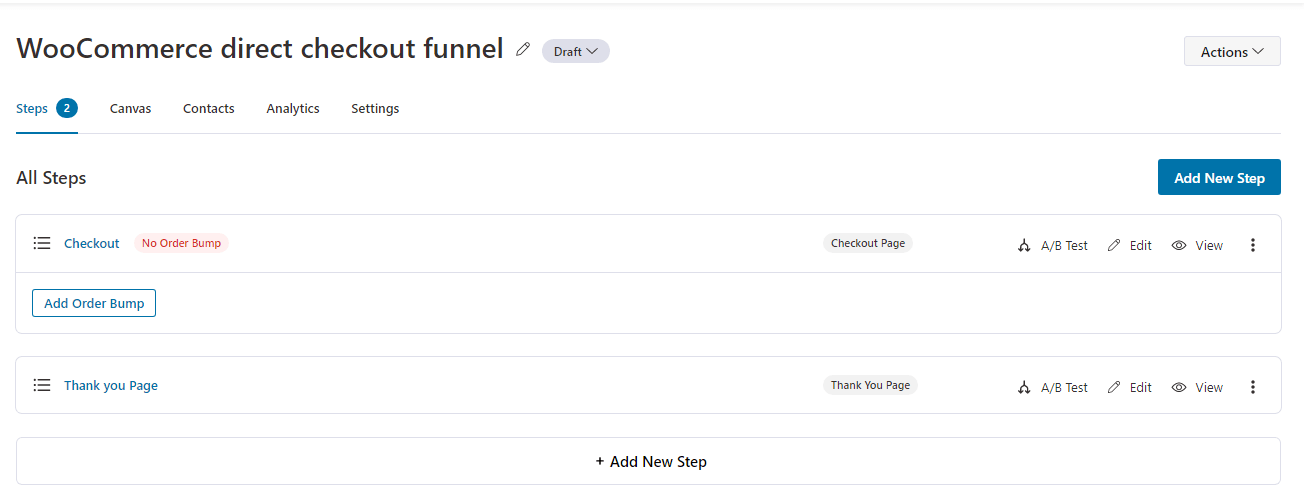Screen dimensions: 1304x493
Task: Click the Add Order Bump button
Action: (x=94, y=303)
